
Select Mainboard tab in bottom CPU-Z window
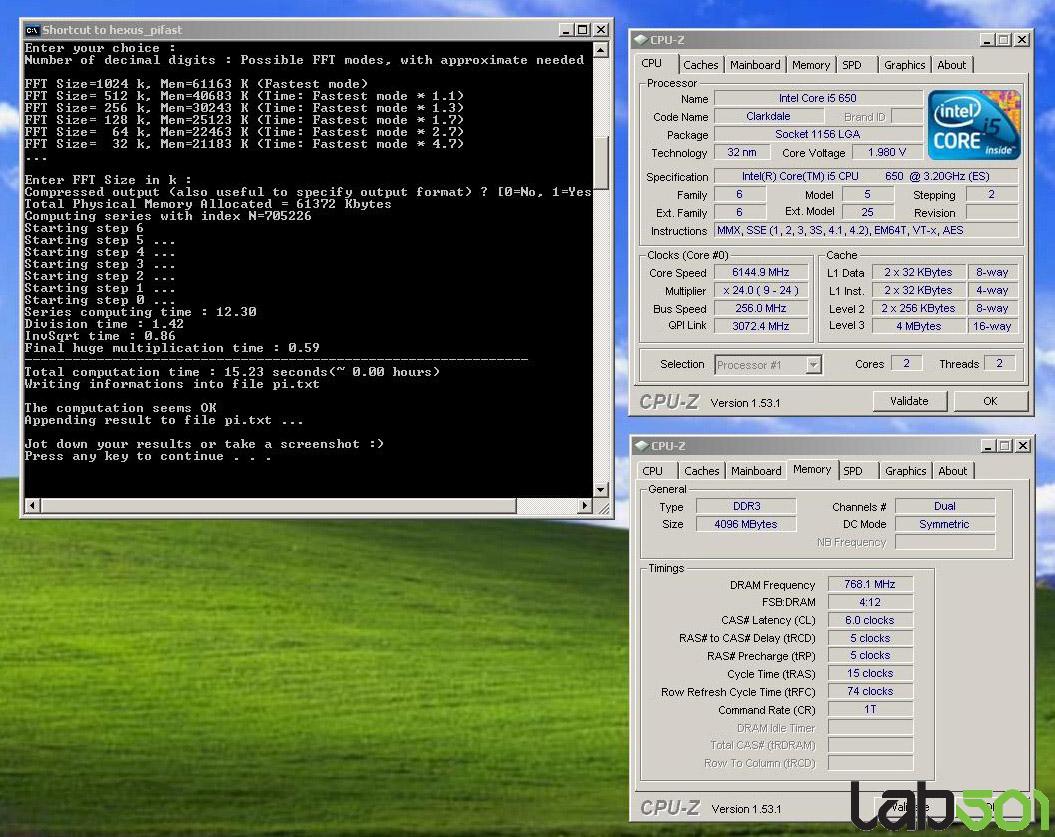pyautogui.click(x=756, y=471)
